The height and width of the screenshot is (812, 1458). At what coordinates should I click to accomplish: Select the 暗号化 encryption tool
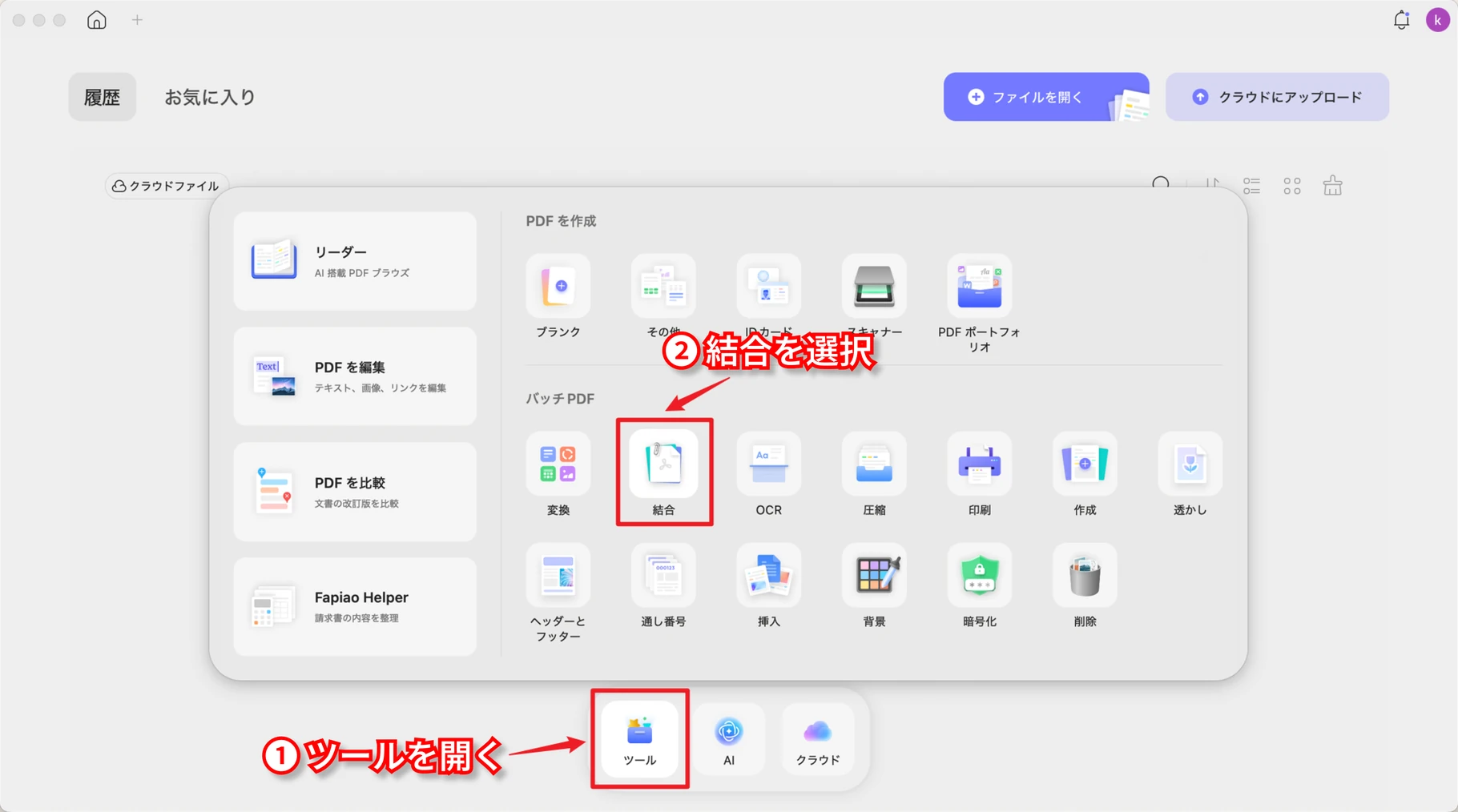979,575
